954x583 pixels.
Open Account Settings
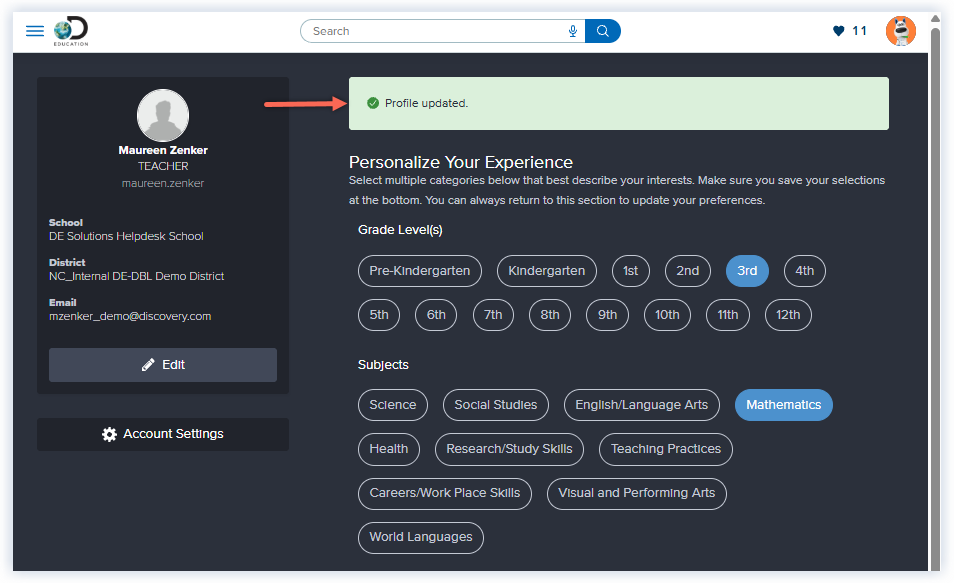coord(163,434)
